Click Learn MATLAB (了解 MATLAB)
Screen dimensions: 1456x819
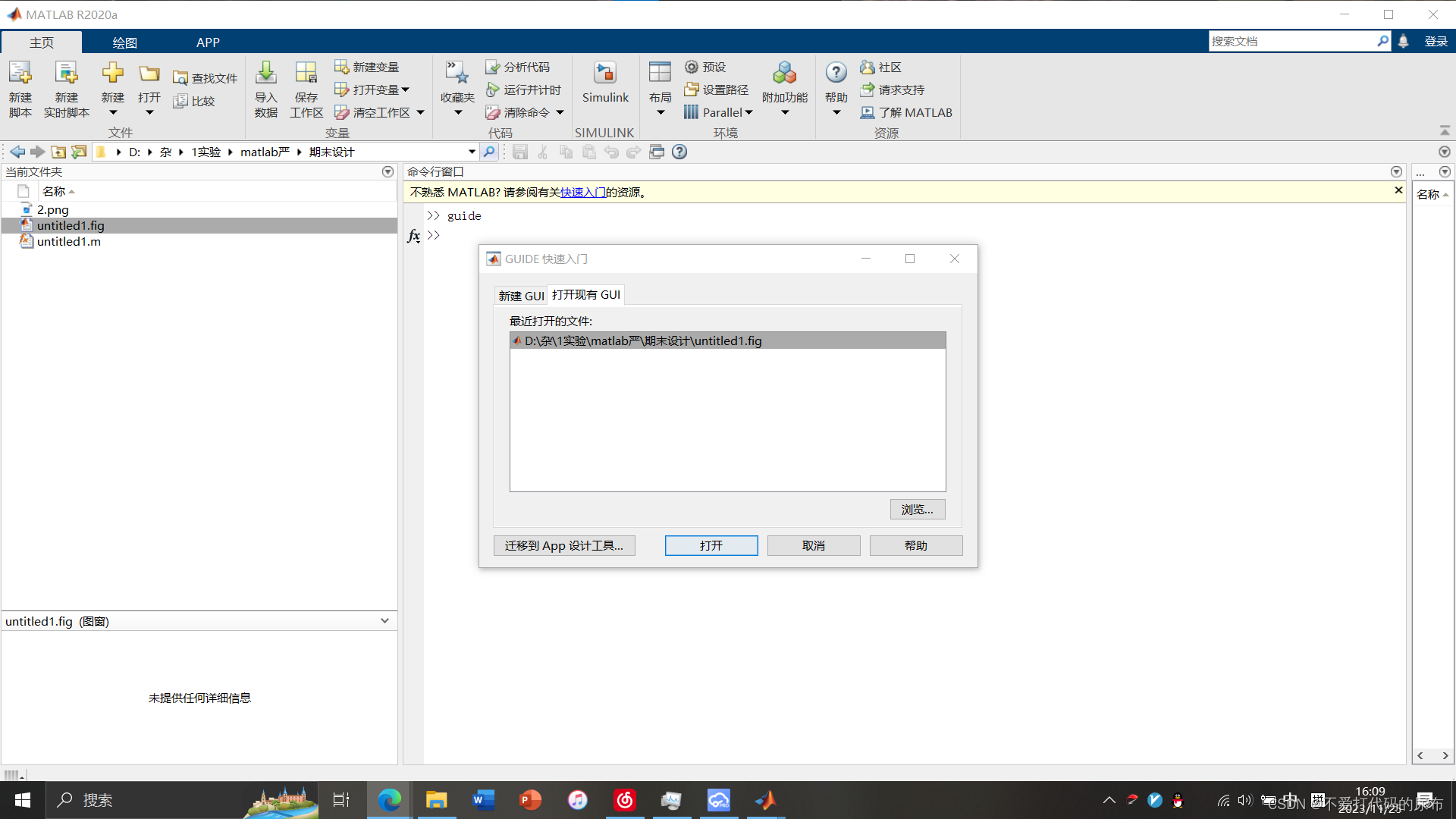906,112
